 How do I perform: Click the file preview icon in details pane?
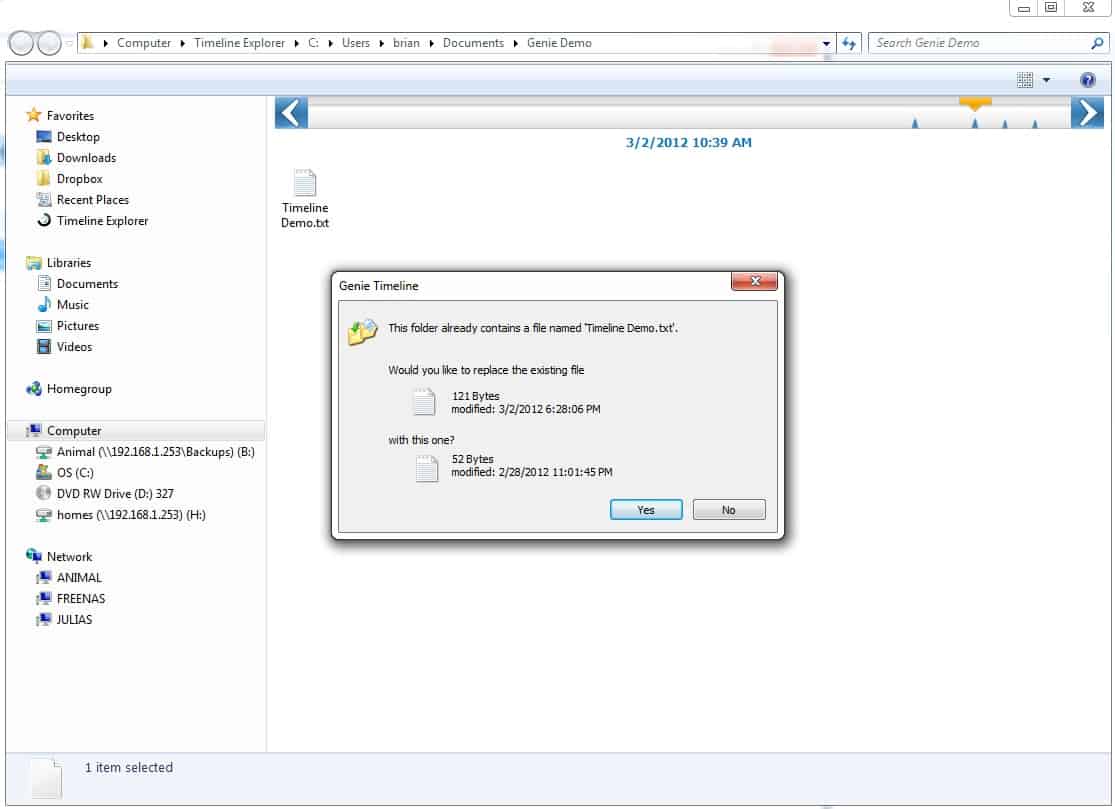coord(46,778)
